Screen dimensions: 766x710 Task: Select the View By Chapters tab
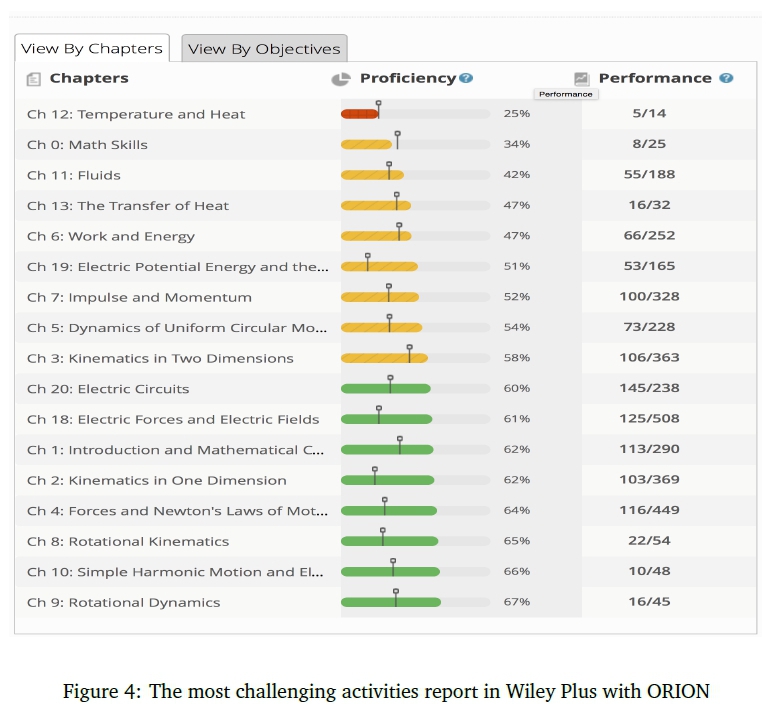91,48
